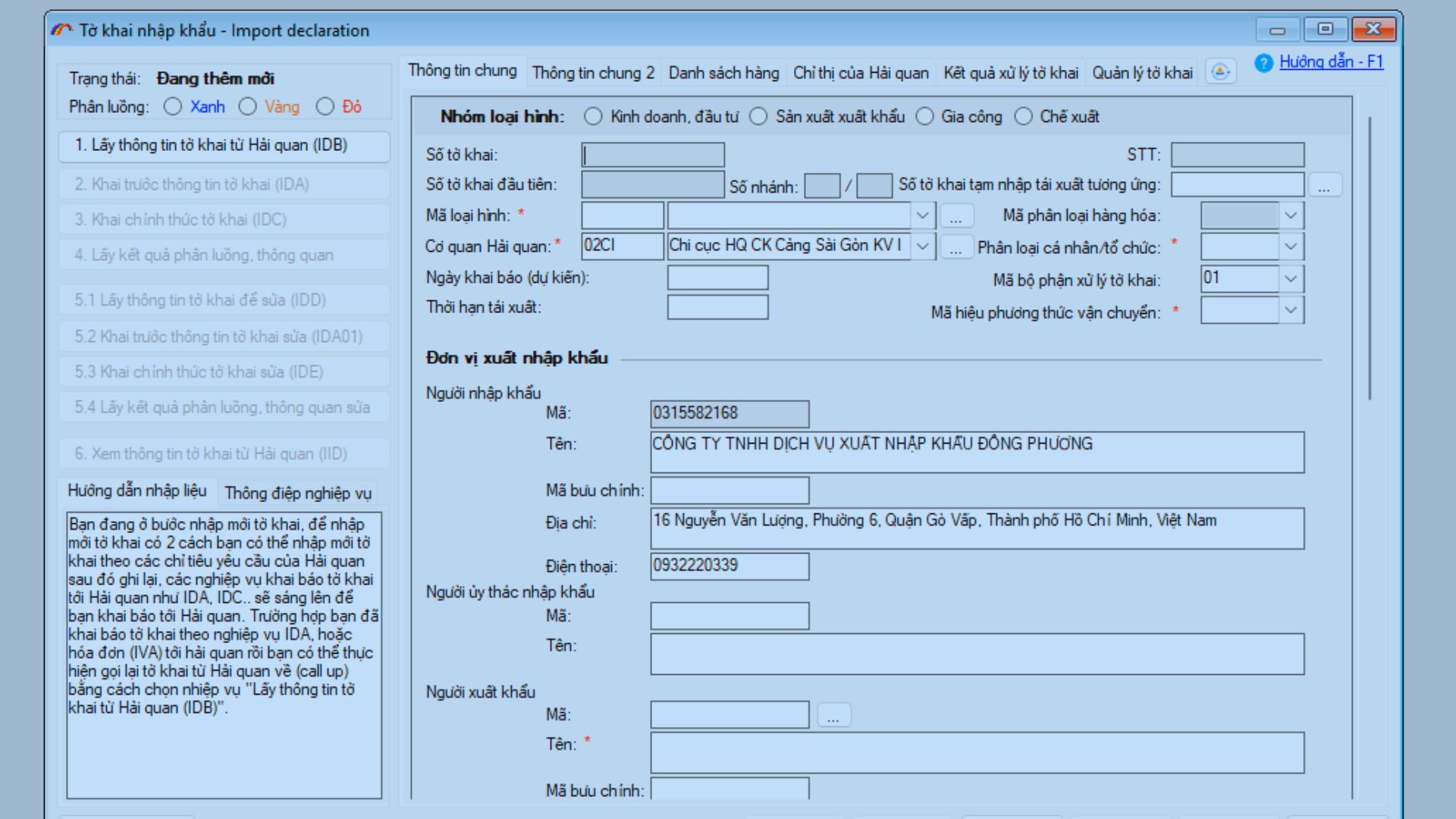Image resolution: width=1456 pixels, height=819 pixels.
Task: Click the importer Địa chỉ field
Action: [977, 529]
